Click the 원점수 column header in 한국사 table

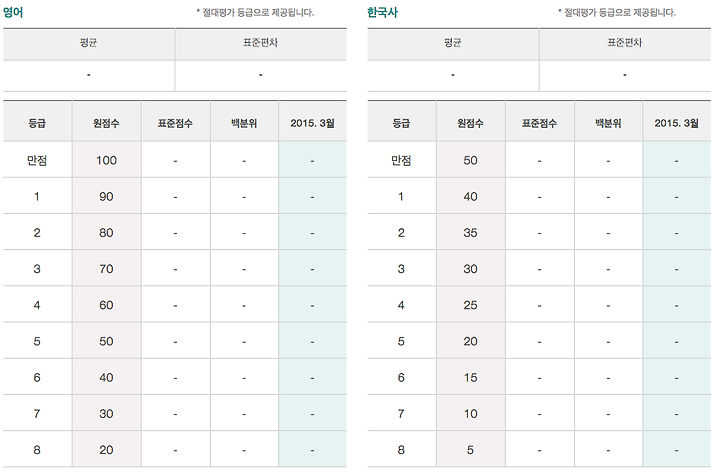point(470,123)
